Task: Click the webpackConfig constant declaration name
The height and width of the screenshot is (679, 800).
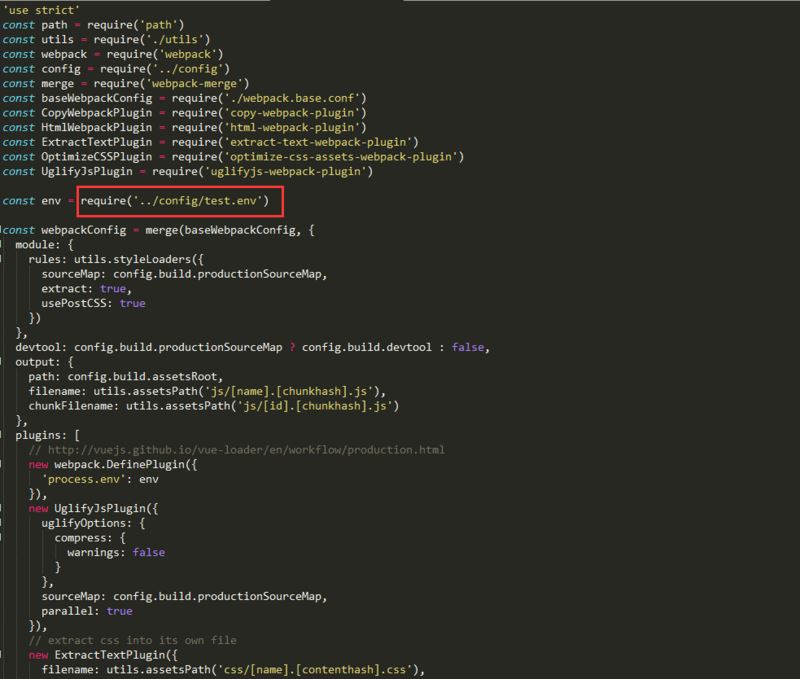Action: coord(84,230)
